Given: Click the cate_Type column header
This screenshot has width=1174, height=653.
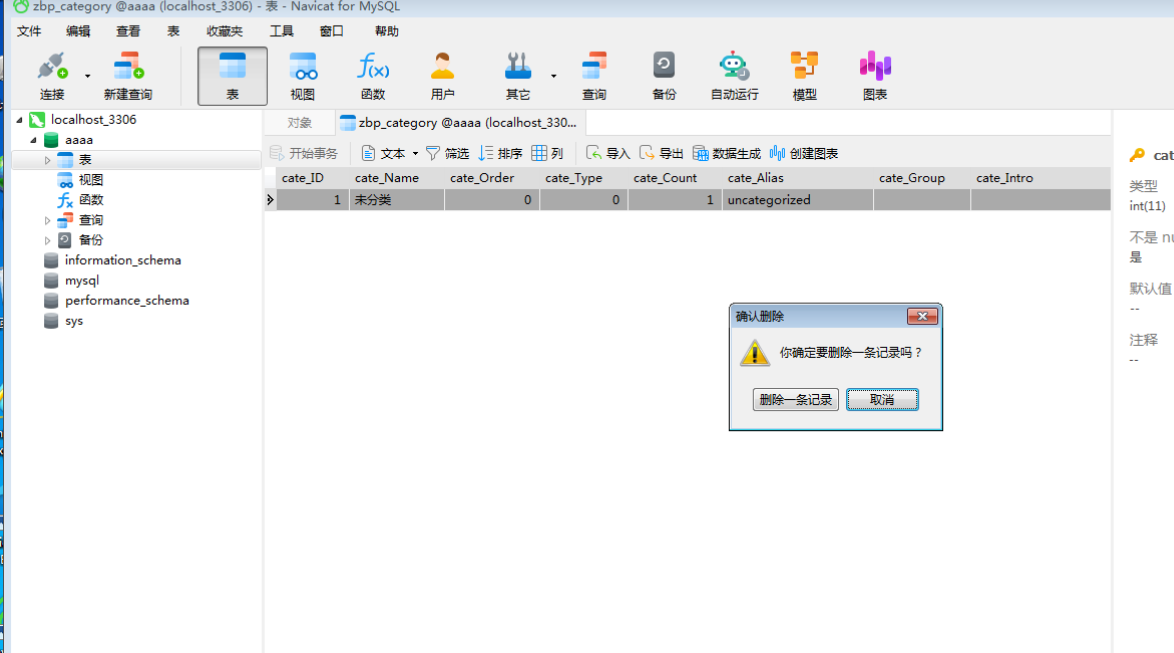Looking at the screenshot, I should (x=584, y=177).
